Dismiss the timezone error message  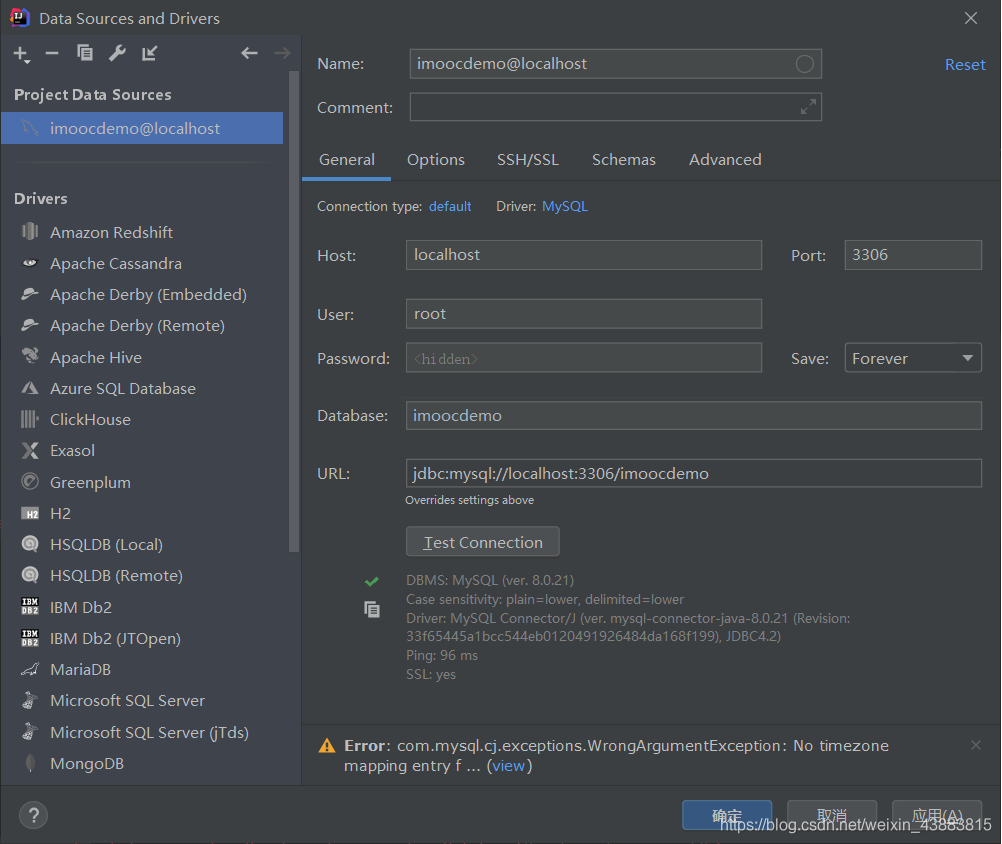pos(976,745)
